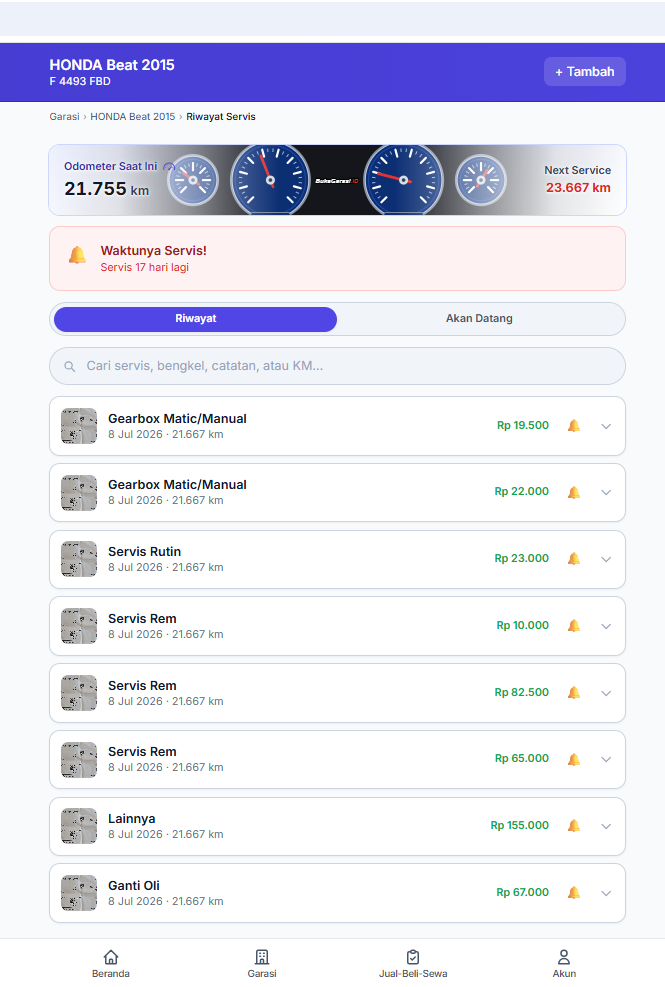
Task: Toggle reminder bell on Lainnya row
Action: 574,826
